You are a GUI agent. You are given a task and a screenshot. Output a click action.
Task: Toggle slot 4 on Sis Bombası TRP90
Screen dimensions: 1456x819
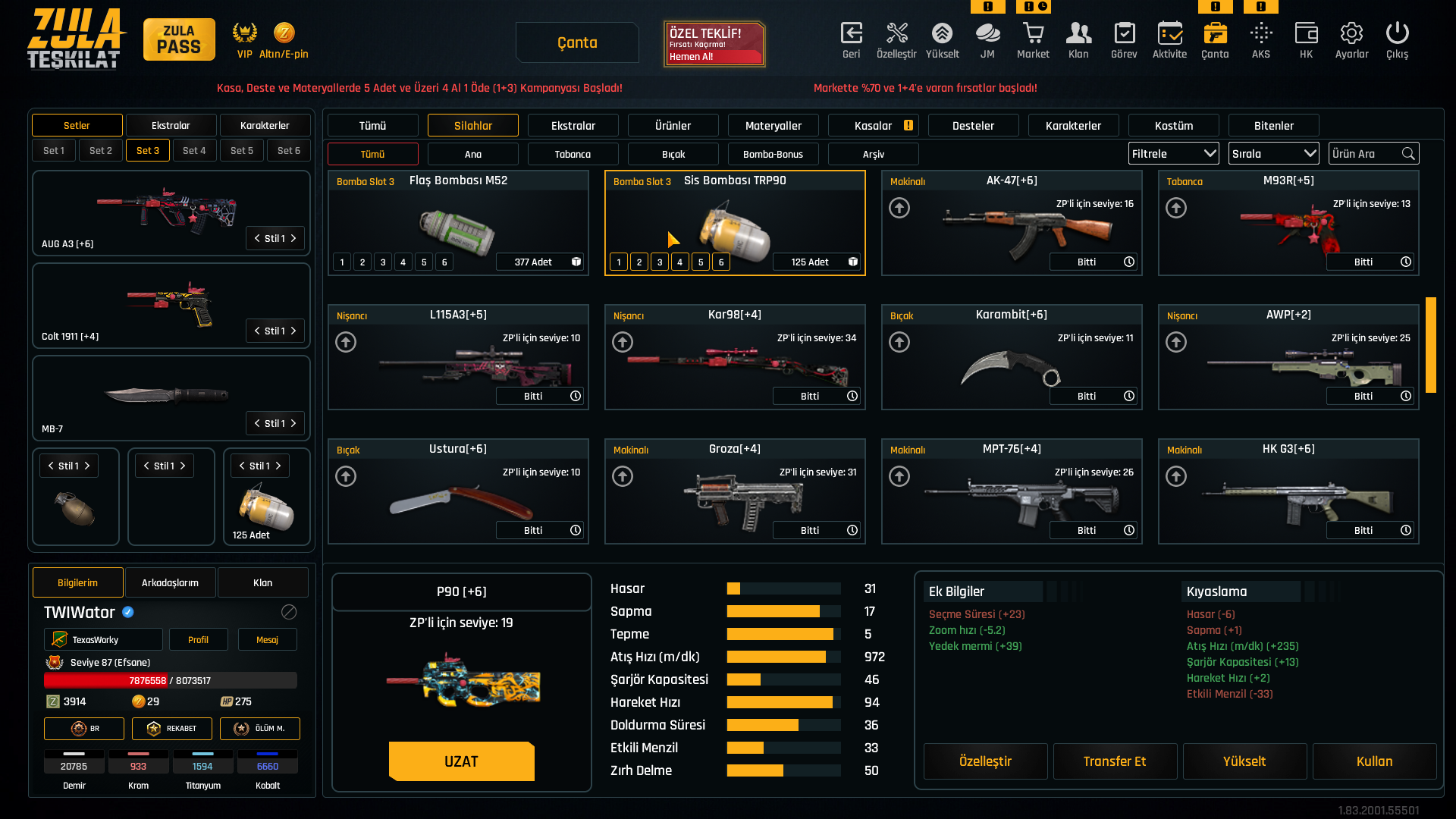(680, 262)
